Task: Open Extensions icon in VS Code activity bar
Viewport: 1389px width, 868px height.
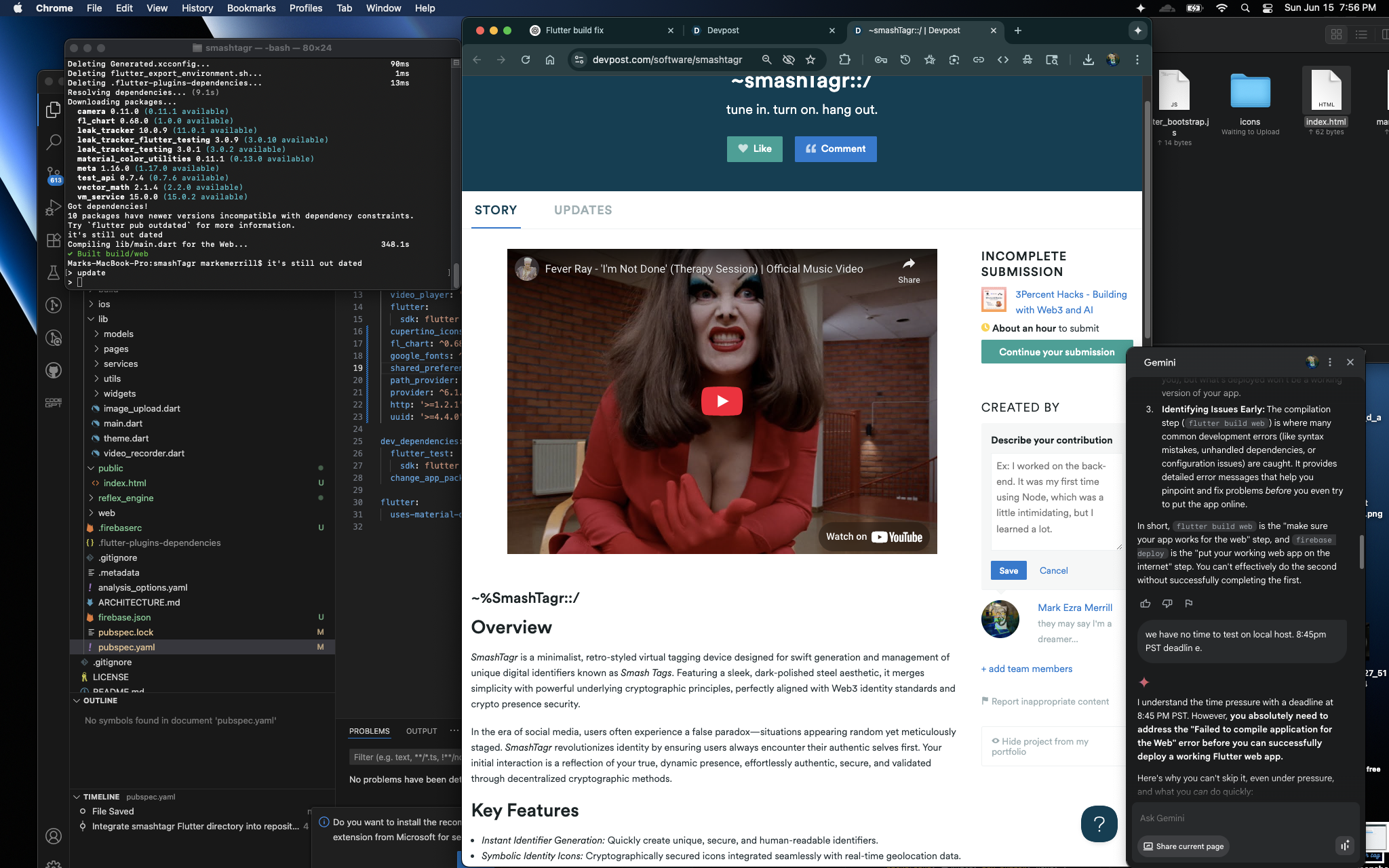Action: (54, 240)
